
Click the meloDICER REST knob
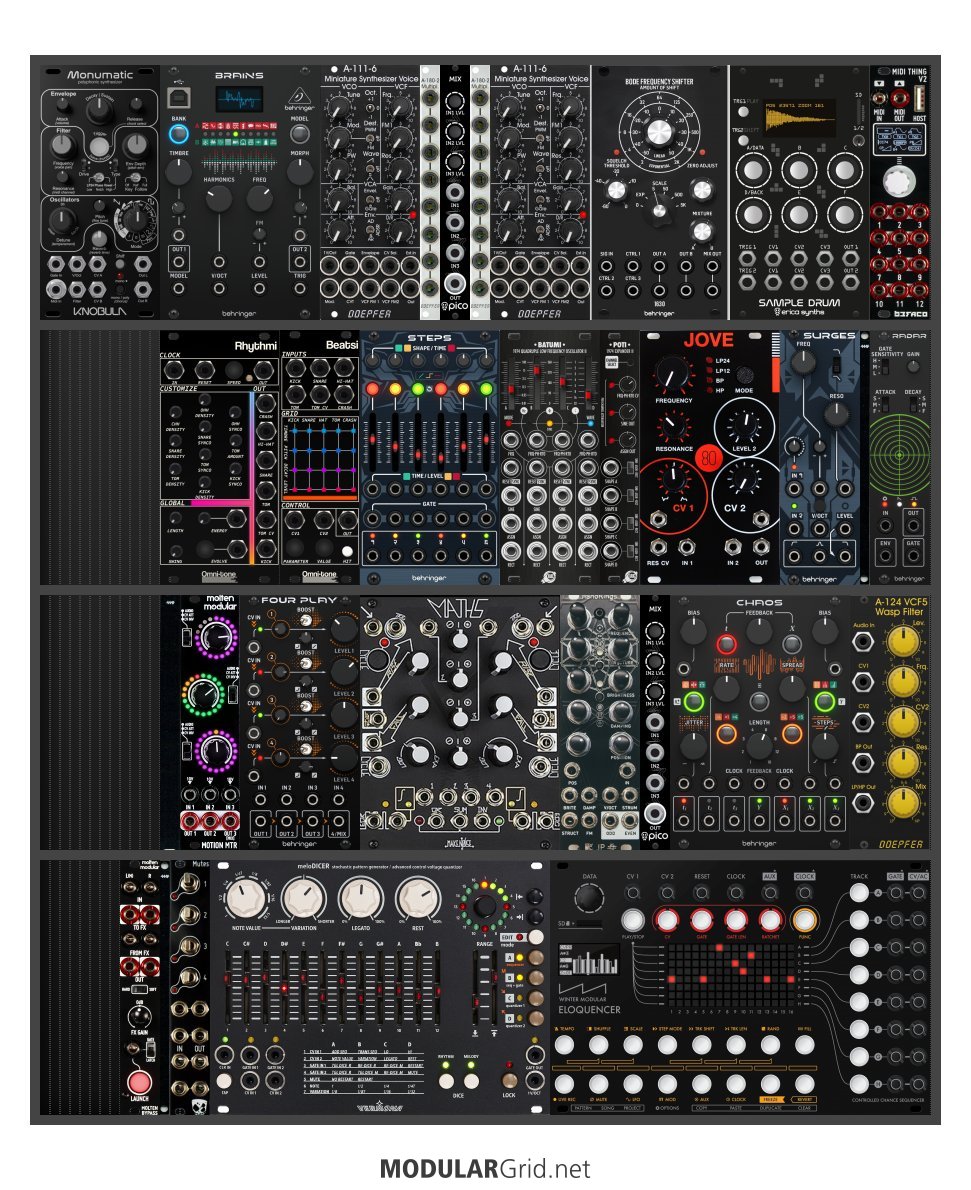418,899
